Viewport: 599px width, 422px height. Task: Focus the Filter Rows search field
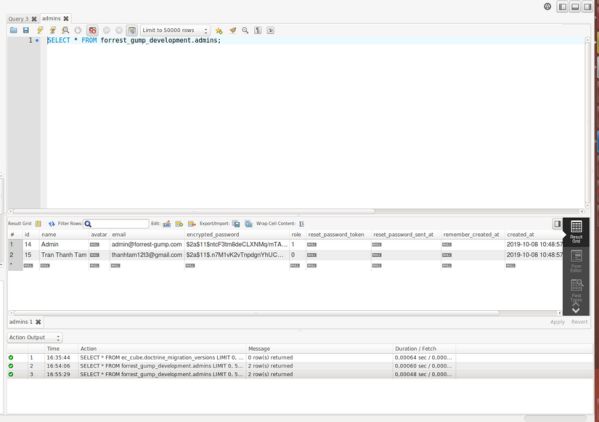[116, 224]
